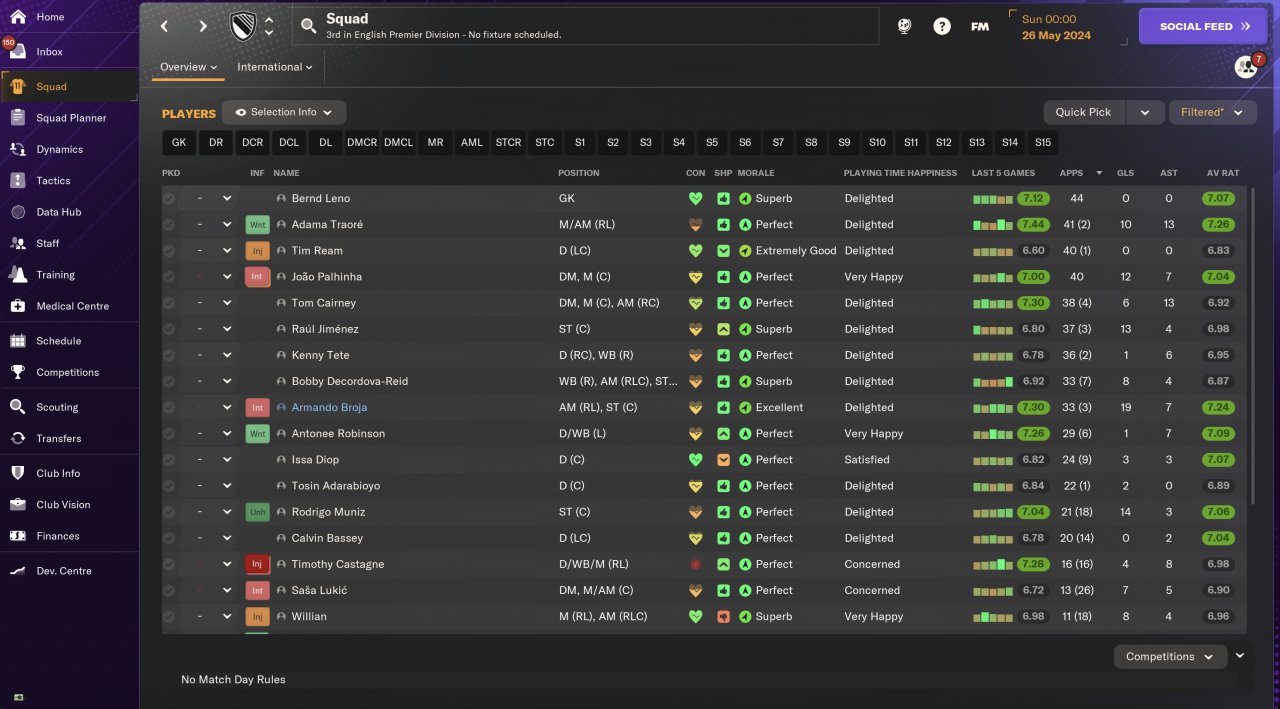Expand the Competitions dropdown
1280x709 pixels.
click(1169, 657)
